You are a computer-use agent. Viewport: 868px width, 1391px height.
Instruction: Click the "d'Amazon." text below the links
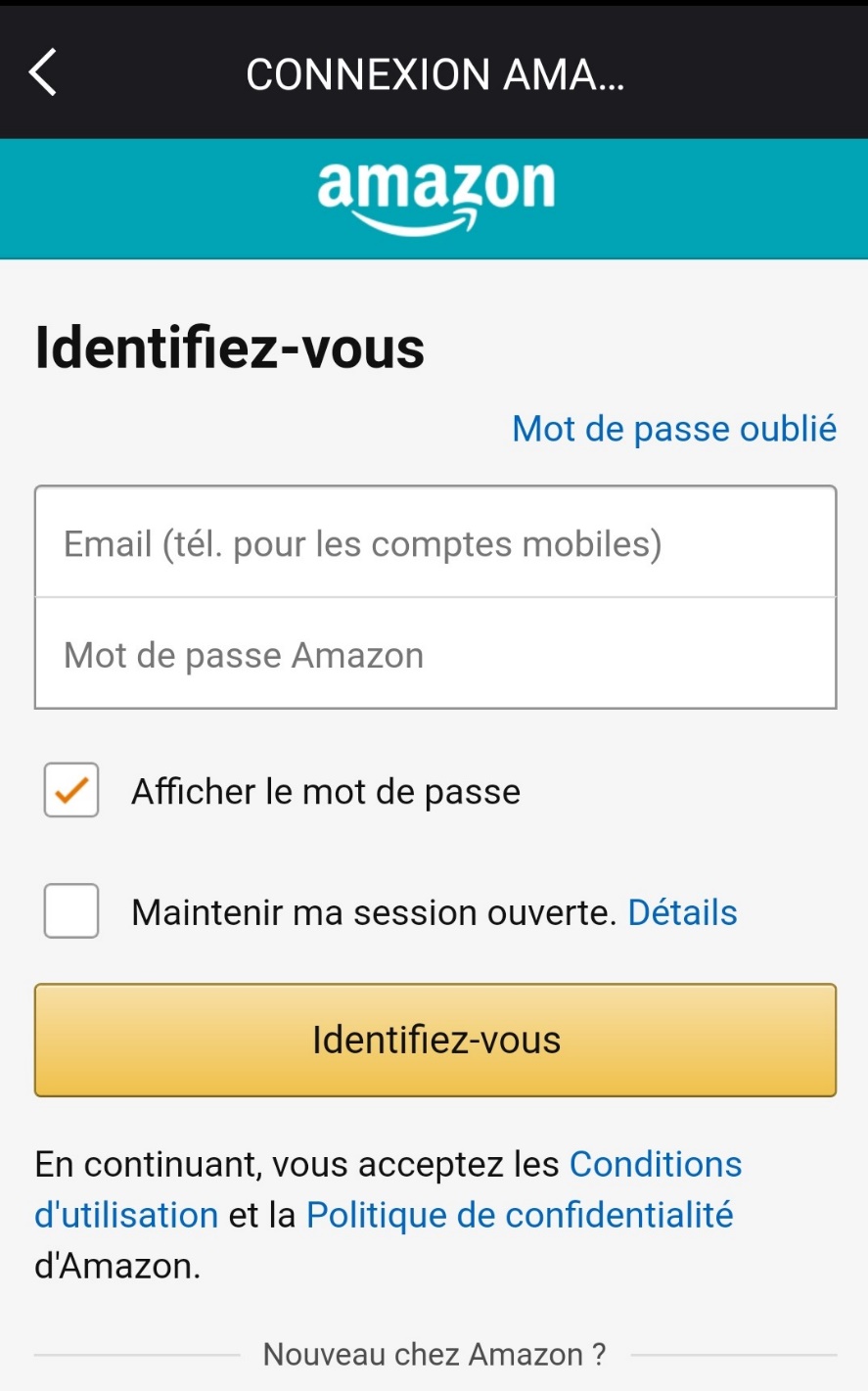click(x=117, y=1267)
